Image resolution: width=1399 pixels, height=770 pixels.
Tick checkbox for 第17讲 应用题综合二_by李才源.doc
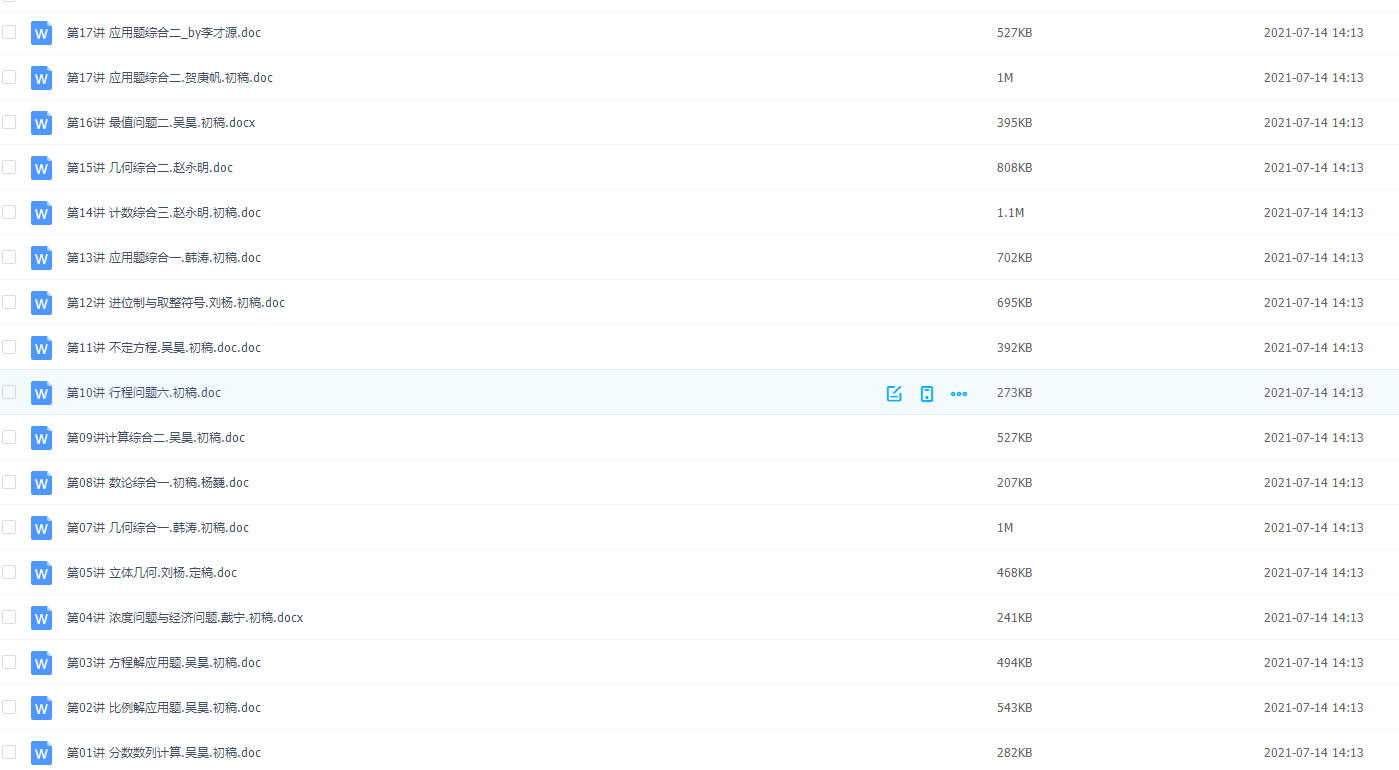(x=9, y=32)
